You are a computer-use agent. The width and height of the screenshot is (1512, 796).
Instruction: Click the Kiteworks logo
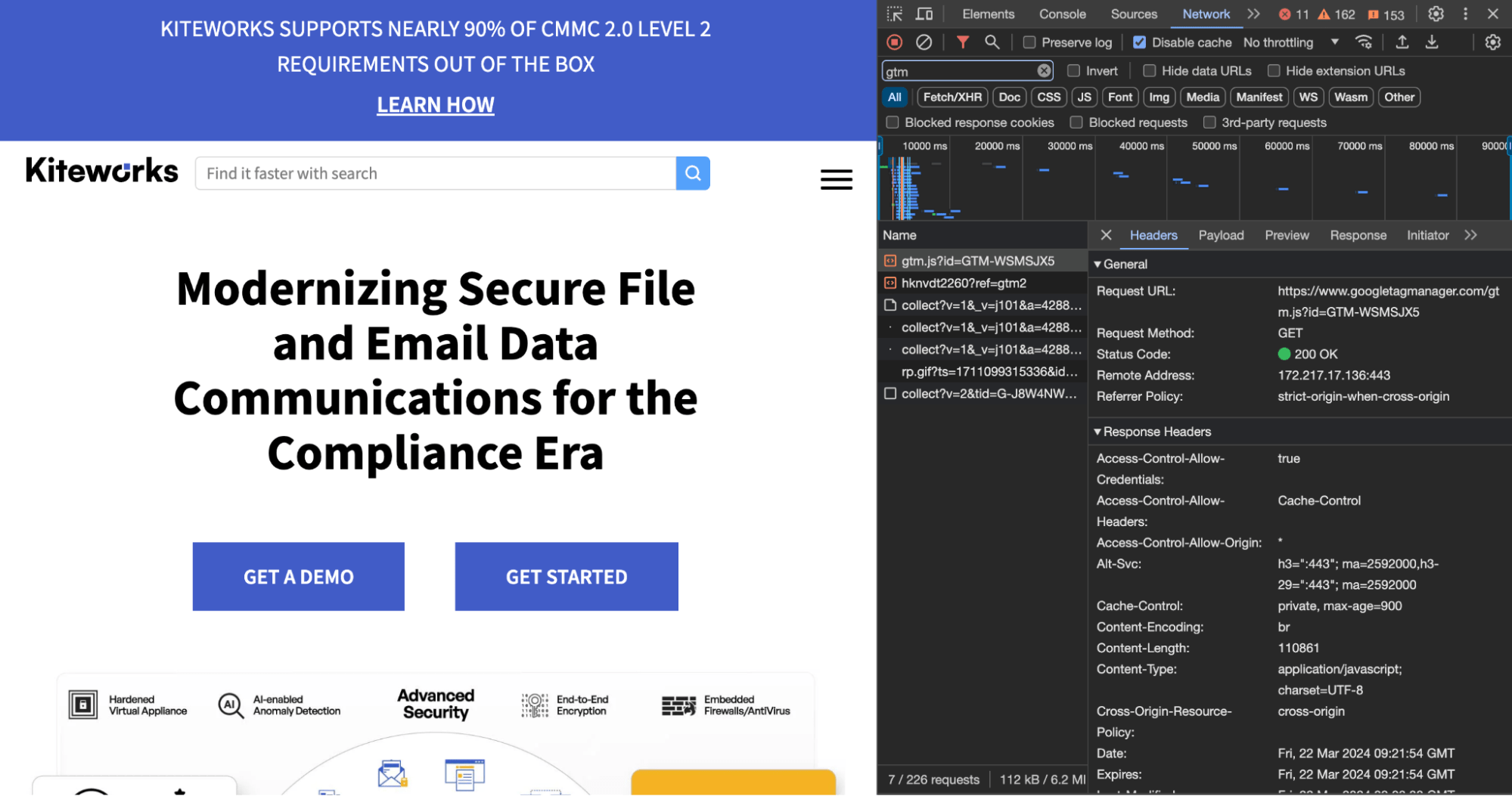(x=102, y=171)
